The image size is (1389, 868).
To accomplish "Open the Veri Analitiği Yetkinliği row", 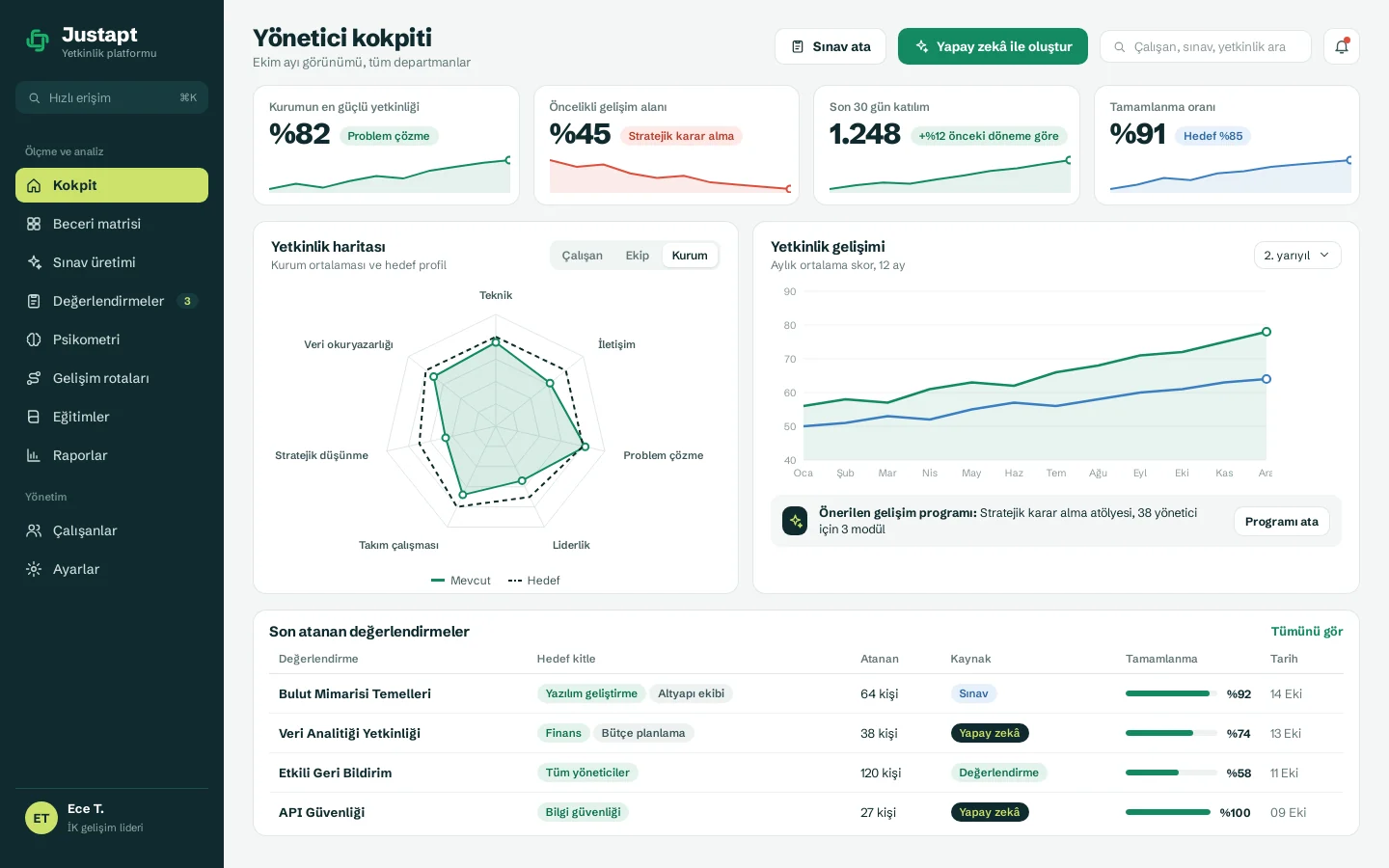I will click(x=805, y=733).
